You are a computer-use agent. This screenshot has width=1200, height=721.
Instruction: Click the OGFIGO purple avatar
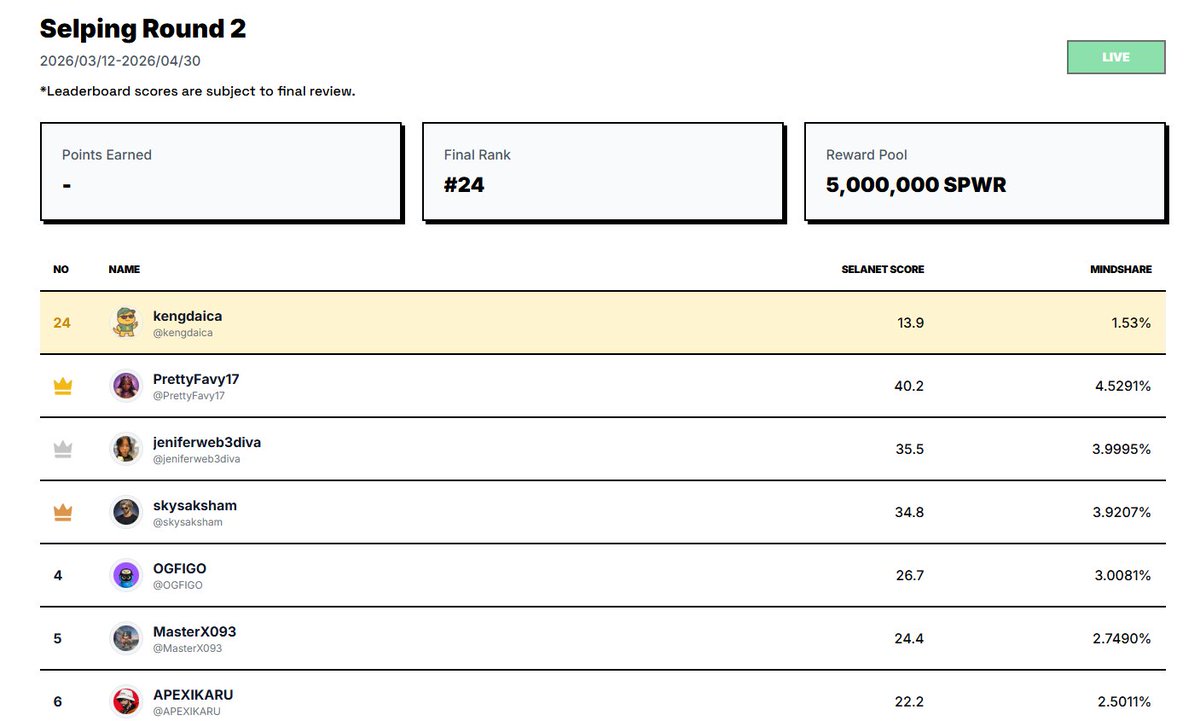[126, 575]
